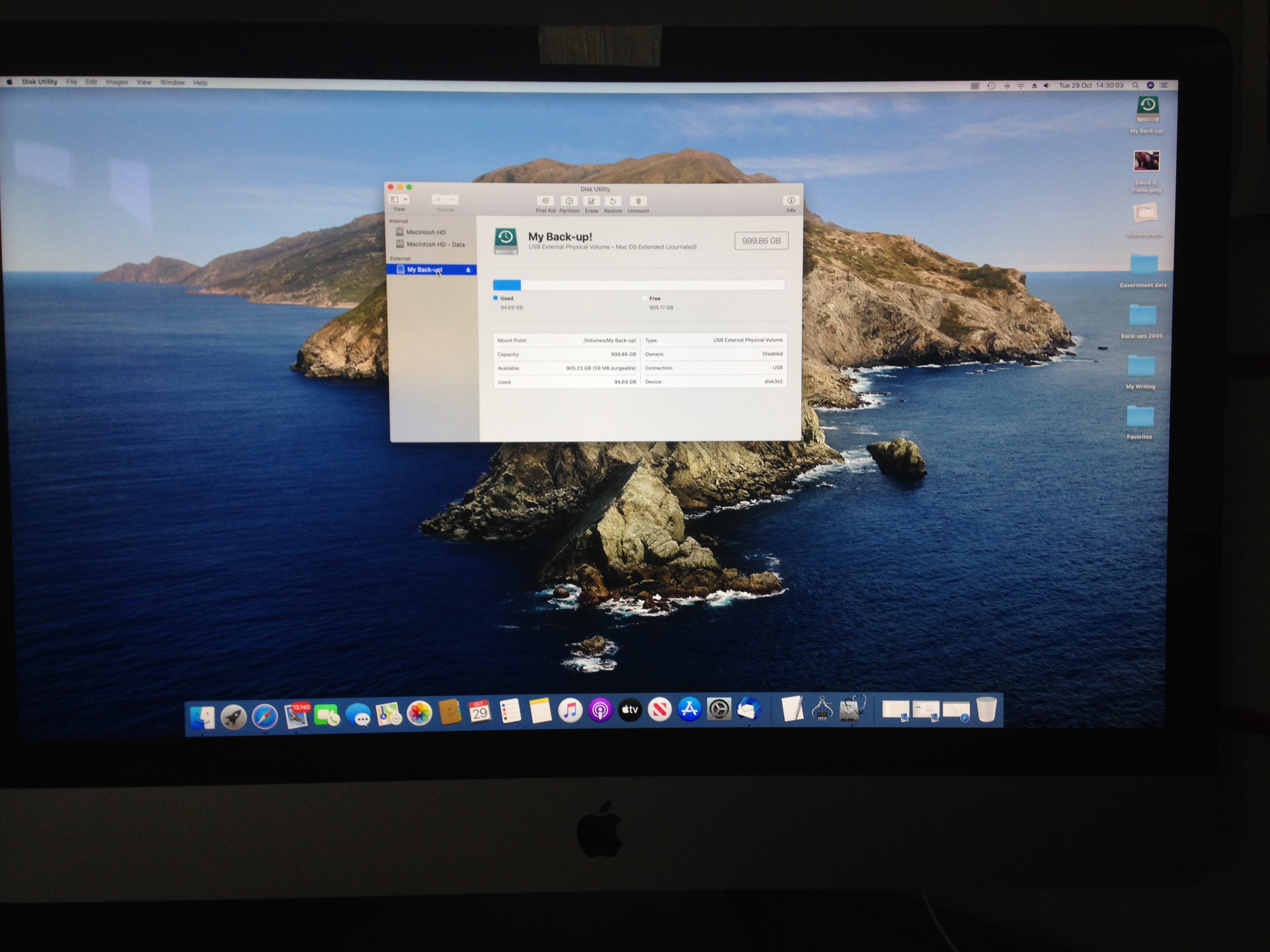The image size is (1270, 952).
Task: Click the Erase toolbar icon
Action: click(x=591, y=201)
